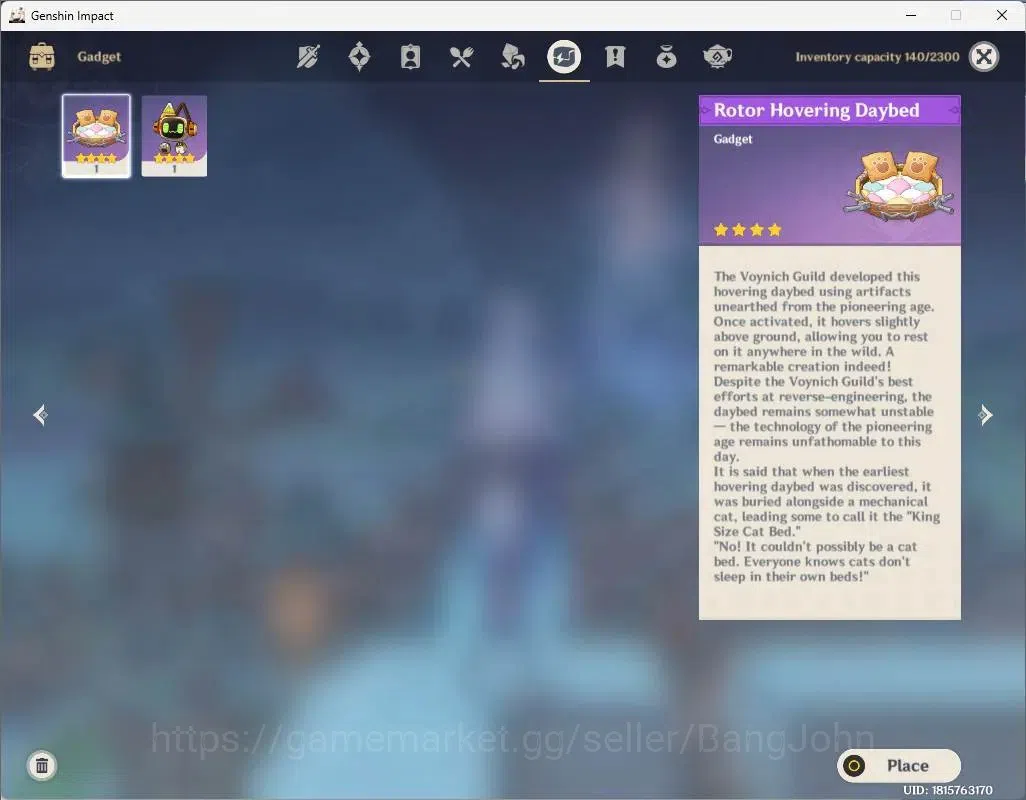Close the inventory with the X button
The height and width of the screenshot is (800, 1026).
click(x=984, y=57)
